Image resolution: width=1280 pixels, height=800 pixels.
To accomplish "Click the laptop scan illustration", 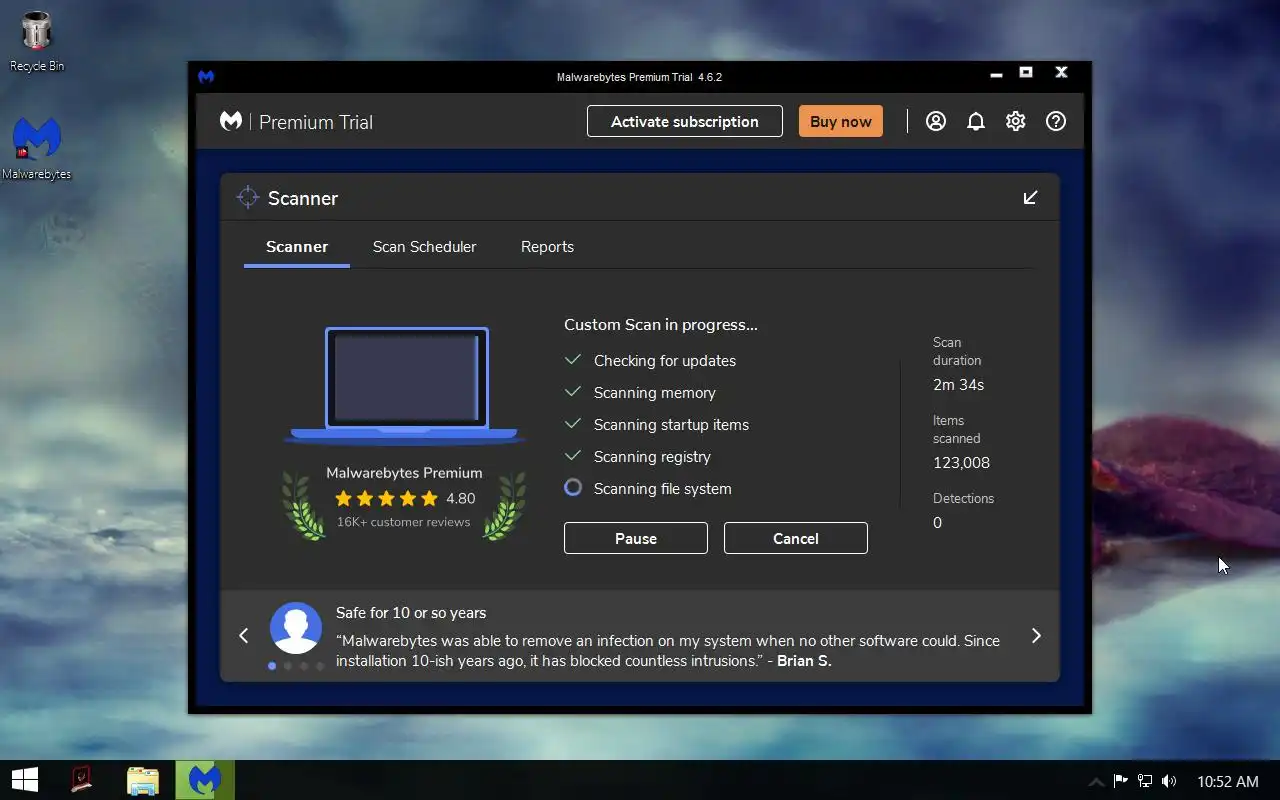I will (406, 385).
